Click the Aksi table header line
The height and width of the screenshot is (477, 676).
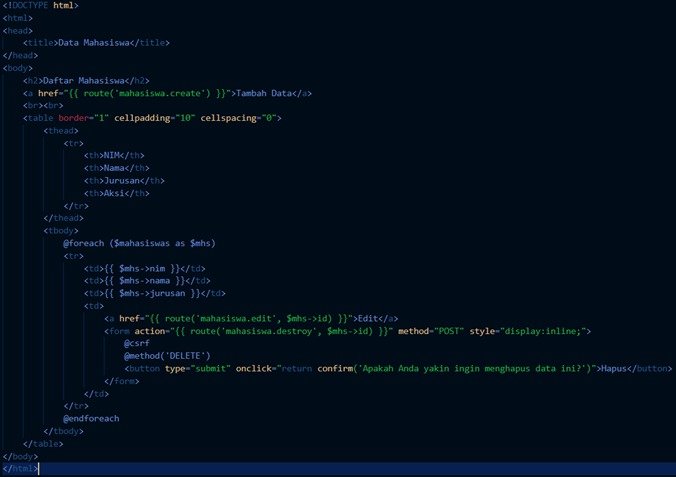pos(117,193)
